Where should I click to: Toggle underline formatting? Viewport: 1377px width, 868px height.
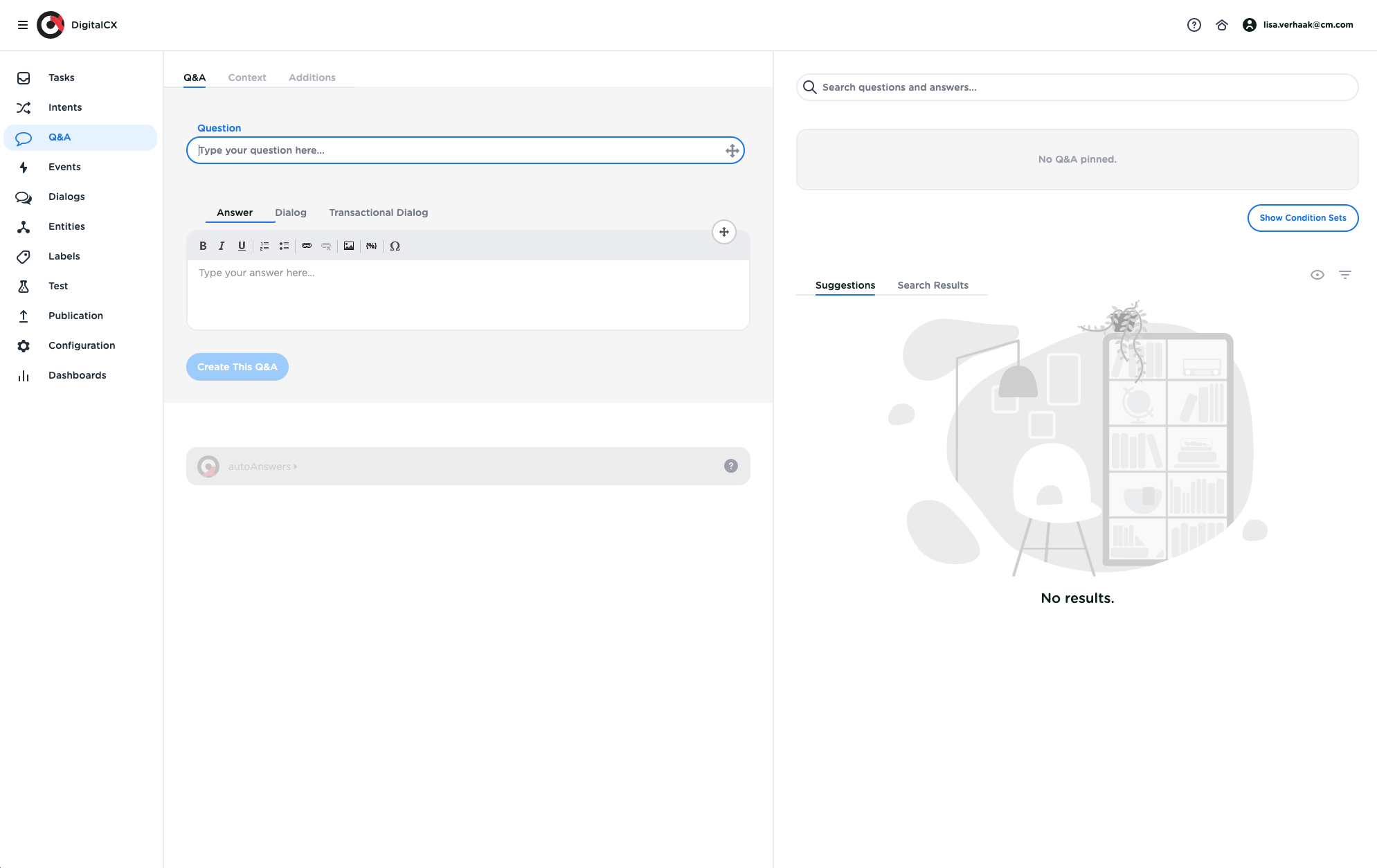coord(242,246)
